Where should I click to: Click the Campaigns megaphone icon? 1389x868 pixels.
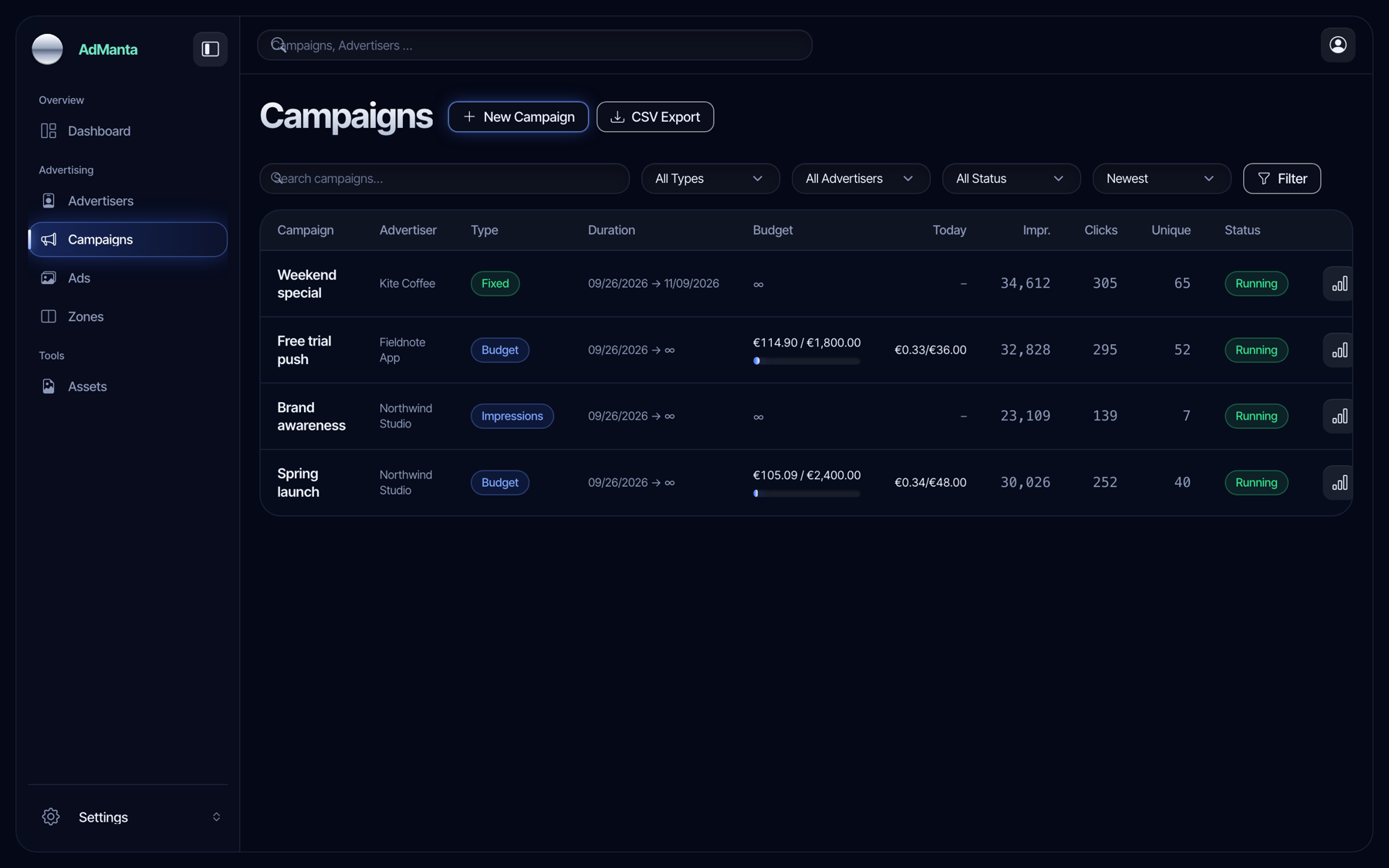click(49, 239)
